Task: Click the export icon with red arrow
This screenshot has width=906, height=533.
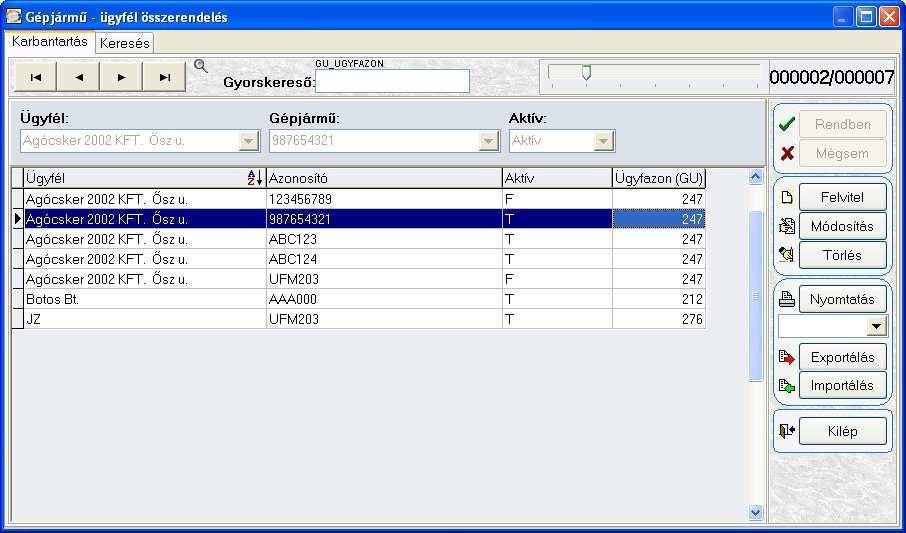Action: 786,357
